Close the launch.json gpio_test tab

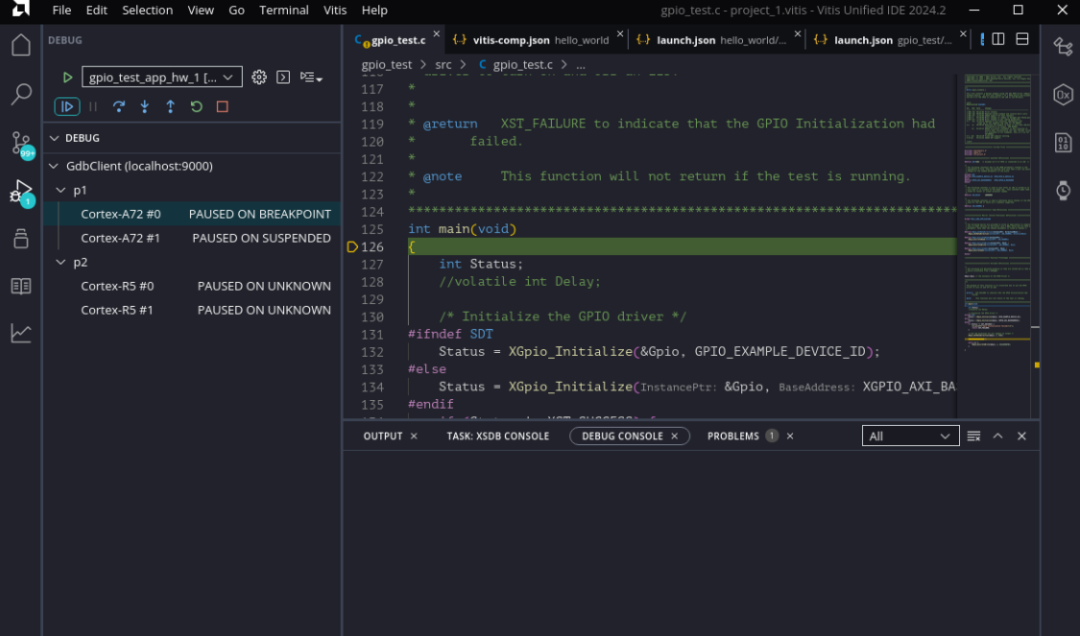pos(963,34)
